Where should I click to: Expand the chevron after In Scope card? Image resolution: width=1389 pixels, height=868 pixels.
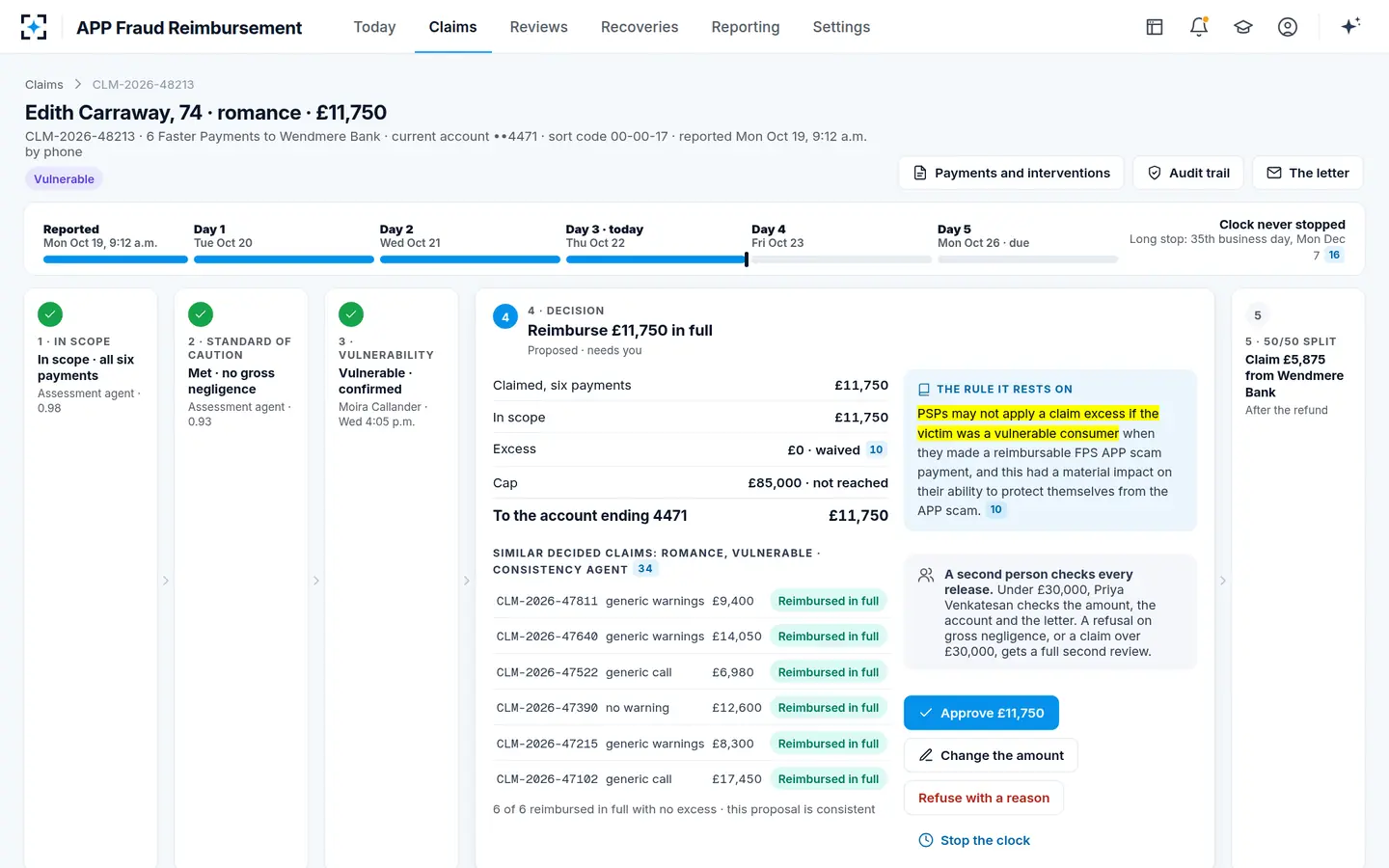(166, 581)
